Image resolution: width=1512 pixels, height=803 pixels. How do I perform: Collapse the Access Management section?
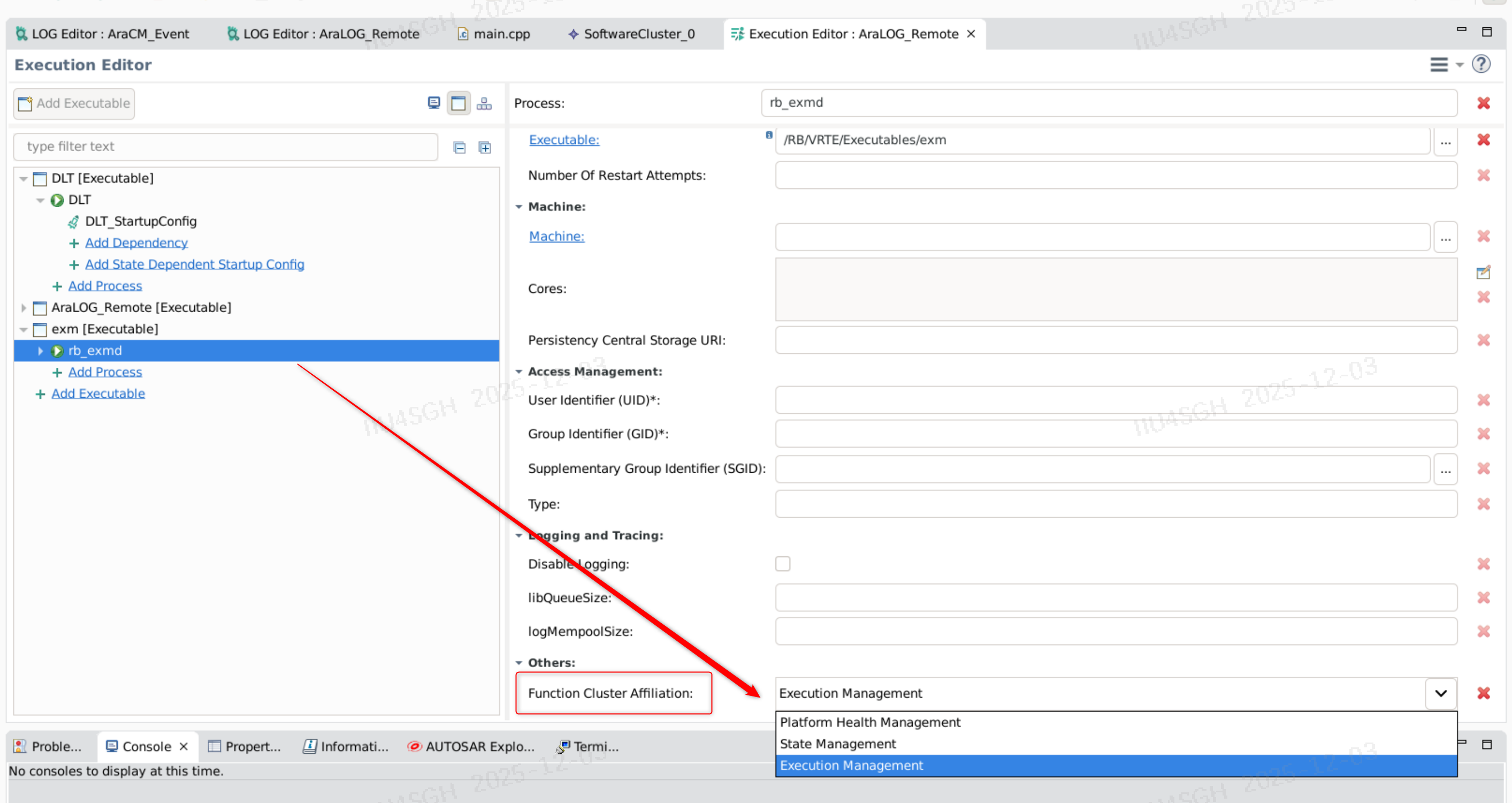(x=519, y=371)
